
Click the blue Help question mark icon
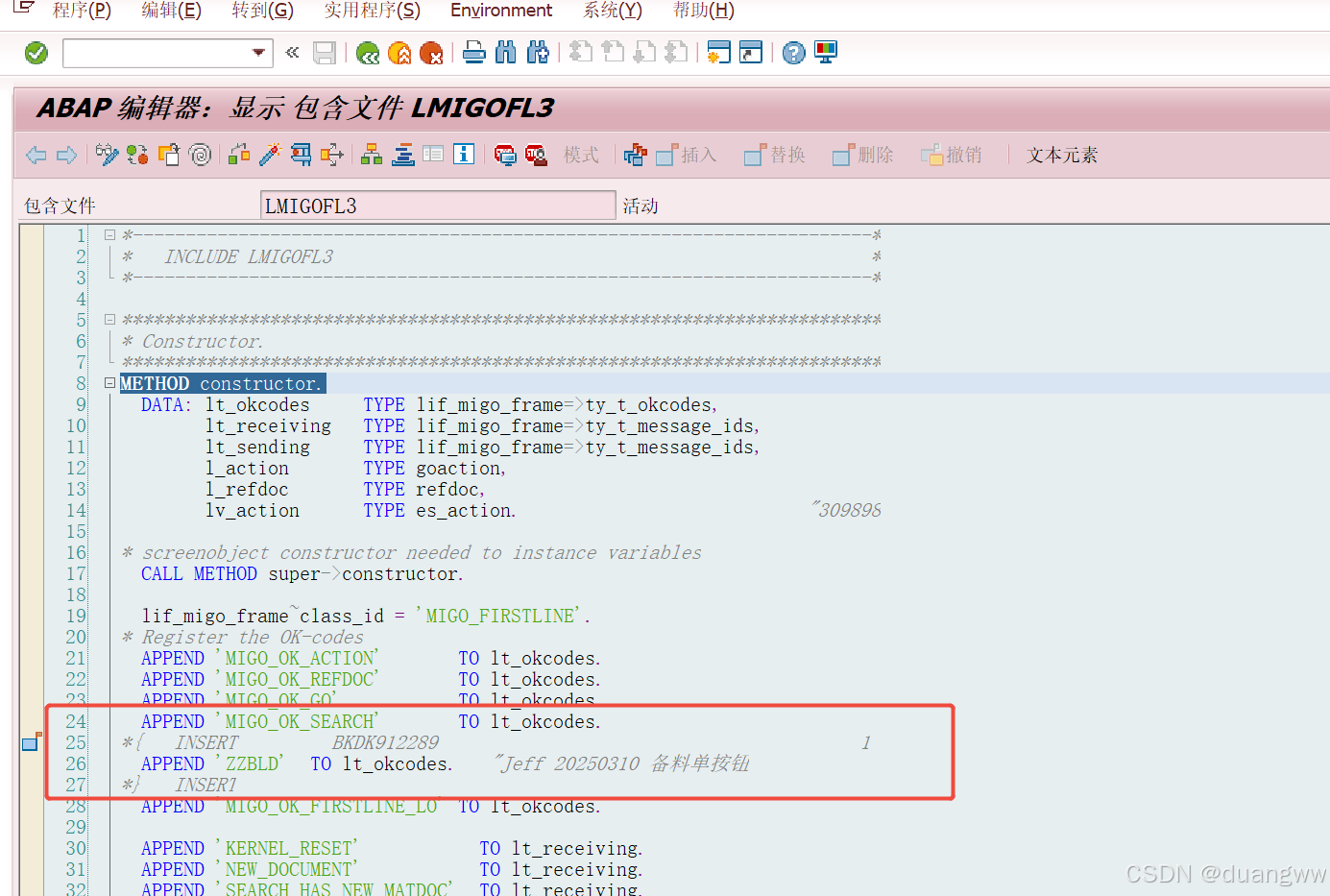pyautogui.click(x=792, y=53)
